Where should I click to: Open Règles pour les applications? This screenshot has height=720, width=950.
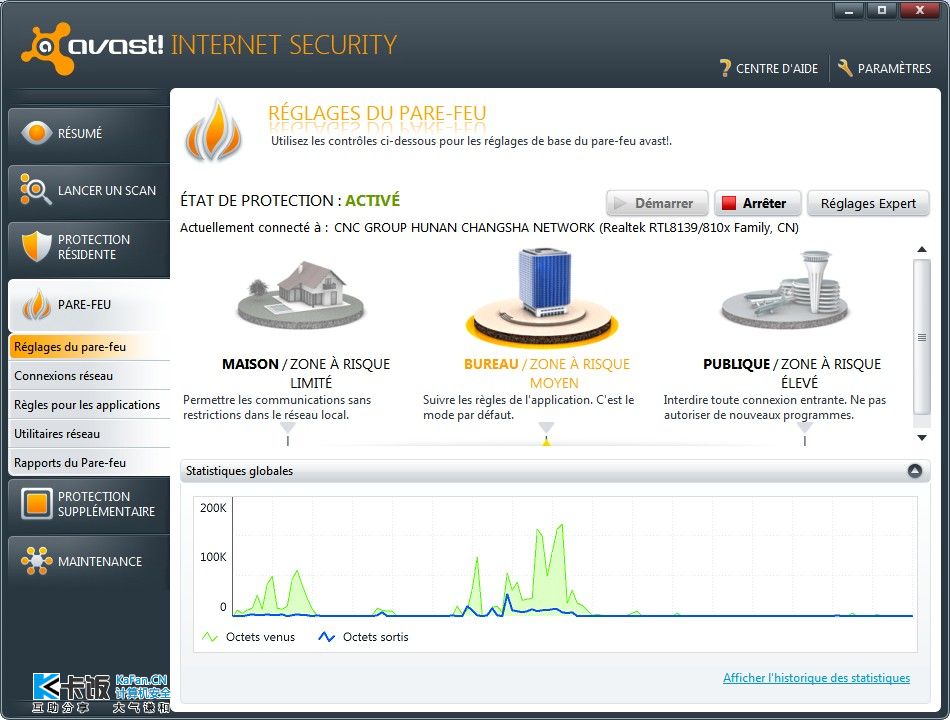89,405
